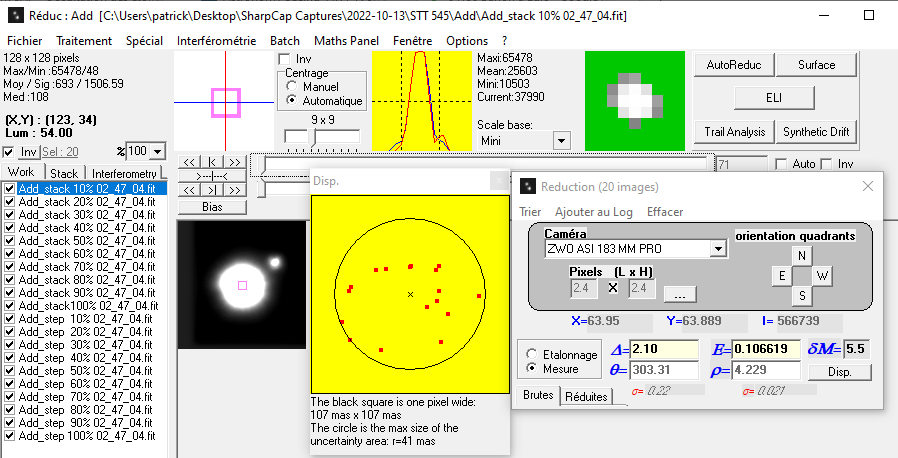Screen dimensions: 898x458
Task: Open the Caméra ZWO ASI dropdown
Action: (x=717, y=249)
